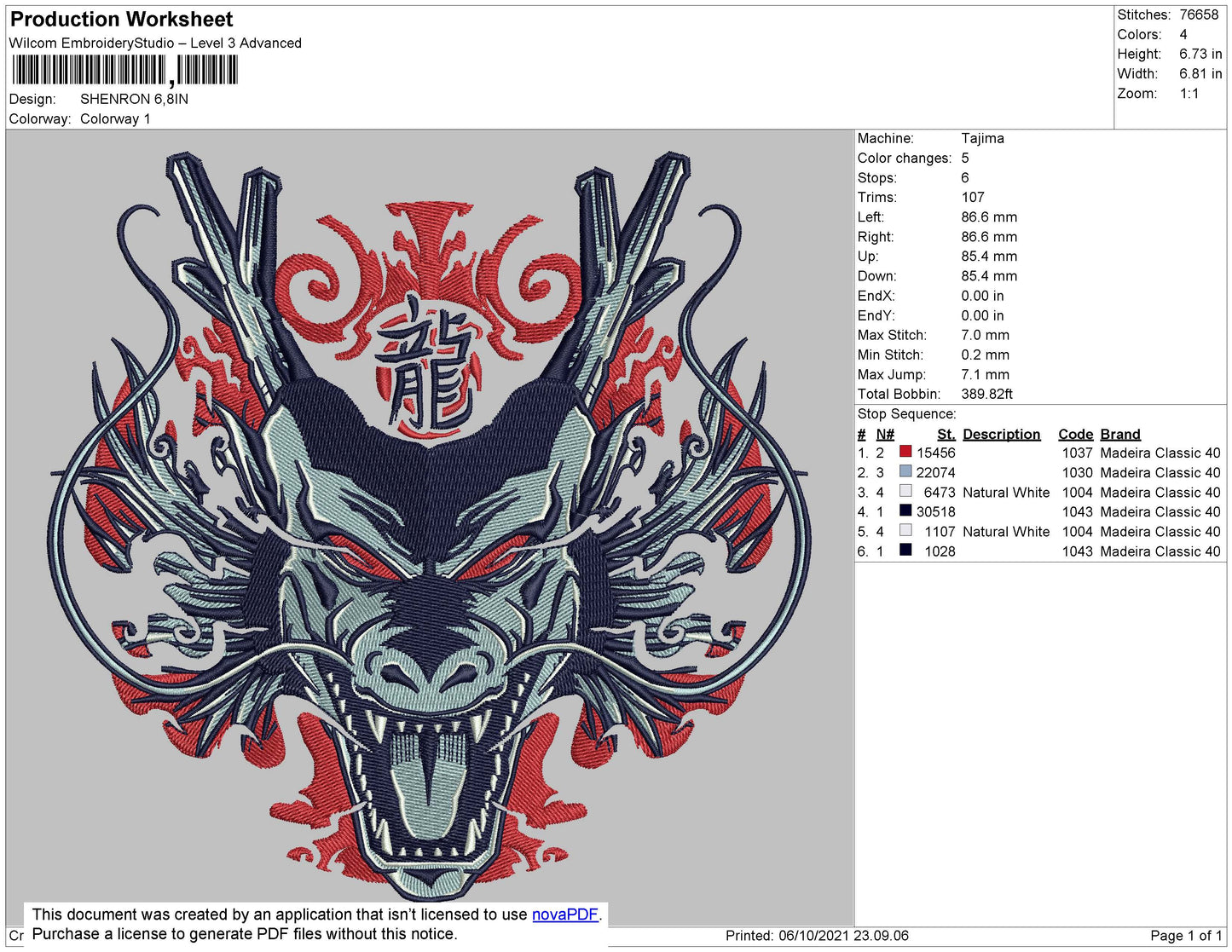Pick the navy swatch in stop row 6
Viewport: 1232px width, 952px height.
(905, 550)
